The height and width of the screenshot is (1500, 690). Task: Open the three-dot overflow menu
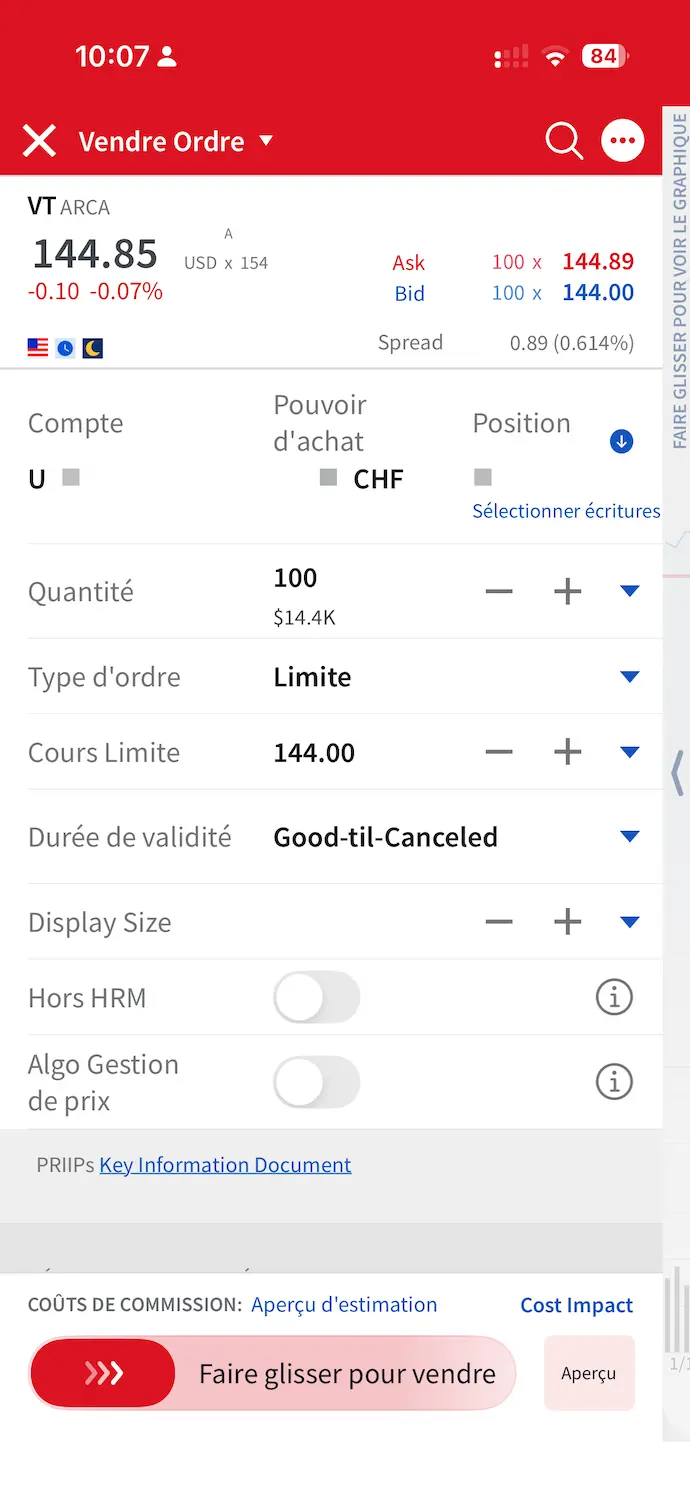click(622, 141)
